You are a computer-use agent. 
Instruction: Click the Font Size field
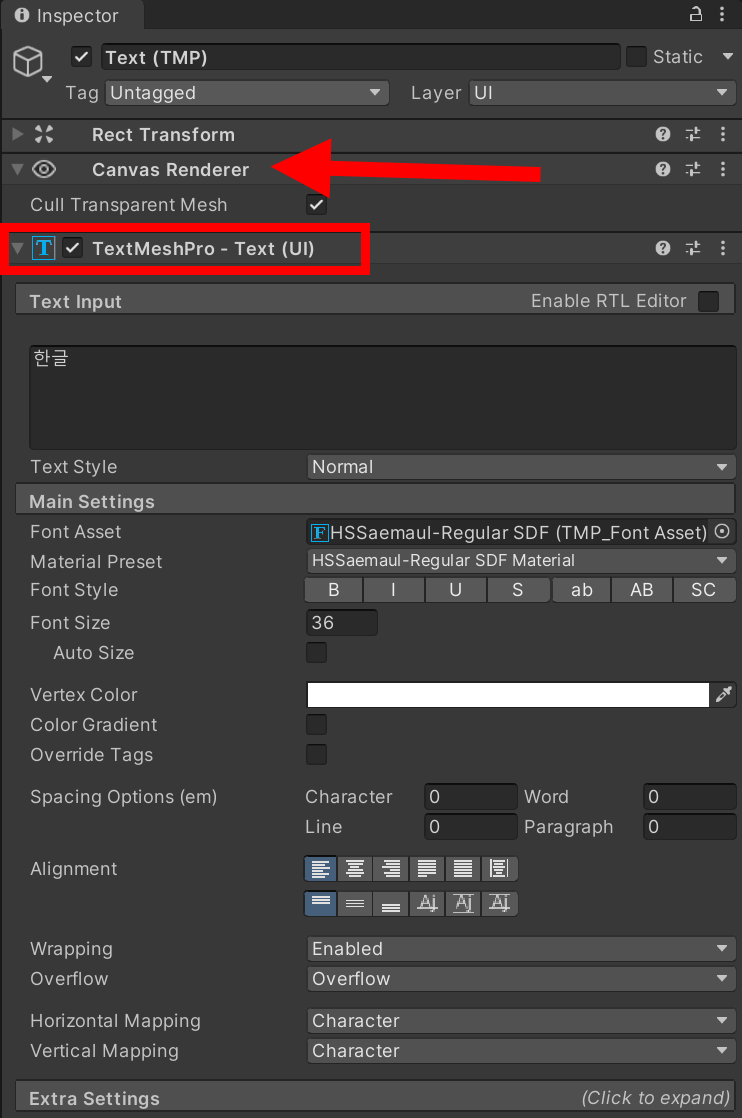(342, 622)
